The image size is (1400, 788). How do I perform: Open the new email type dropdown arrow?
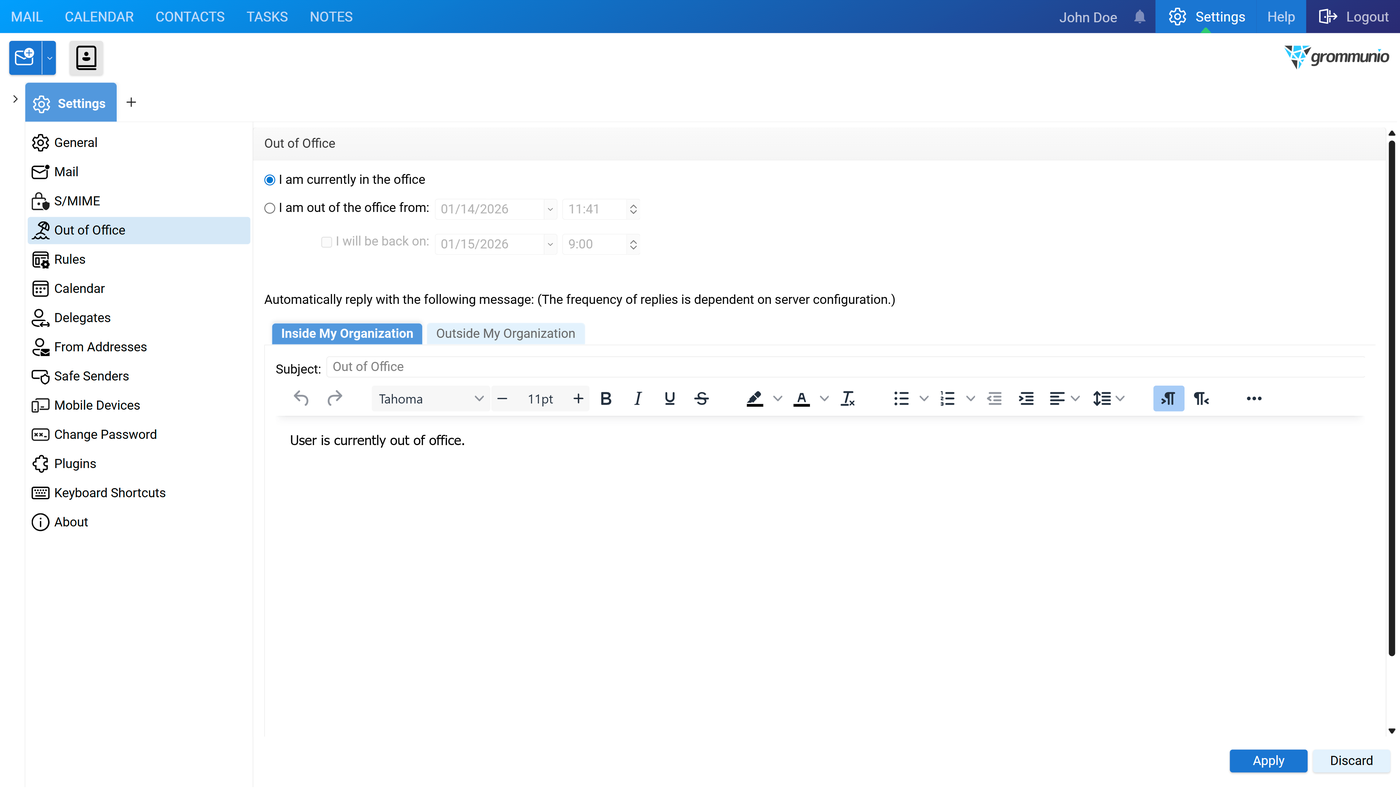(x=49, y=58)
